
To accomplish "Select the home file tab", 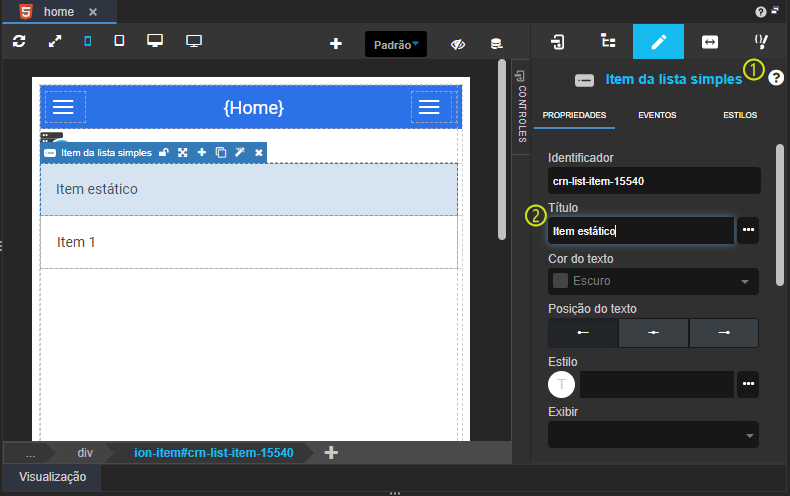I will [58, 12].
